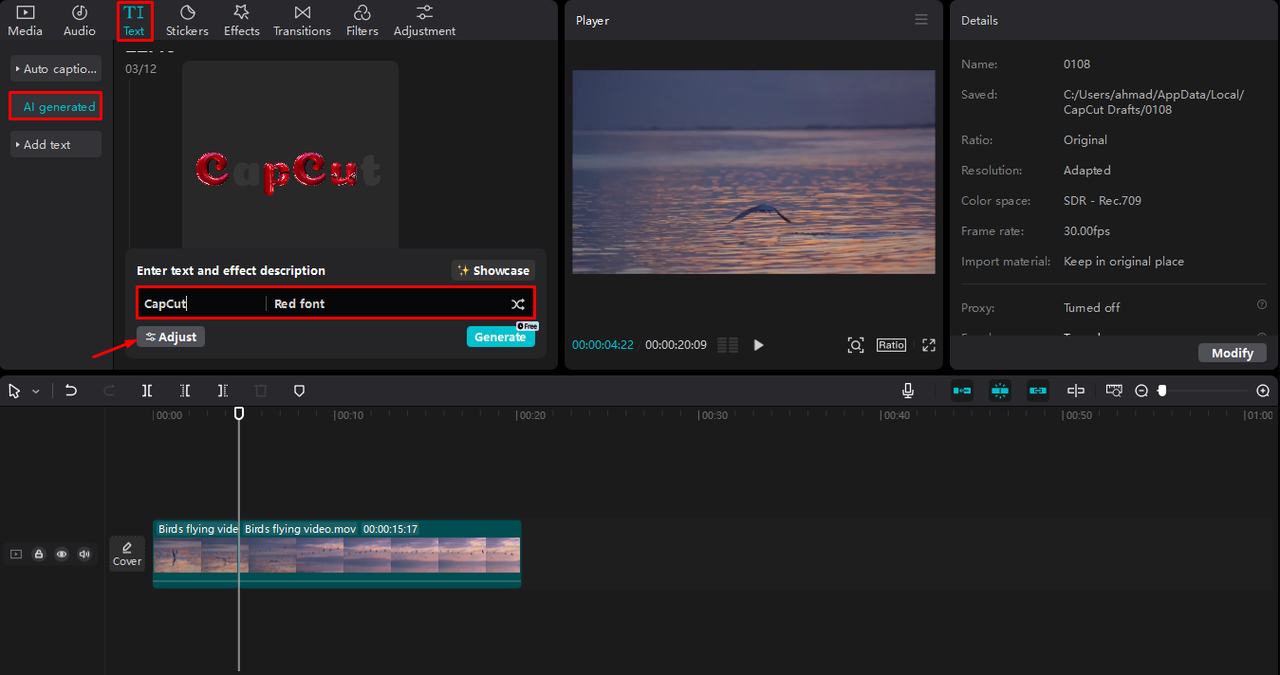Open the Adjustment tab

coord(424,20)
